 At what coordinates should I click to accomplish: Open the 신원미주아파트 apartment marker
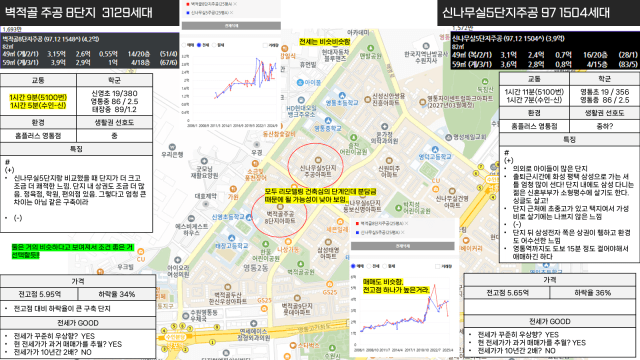point(389,160)
